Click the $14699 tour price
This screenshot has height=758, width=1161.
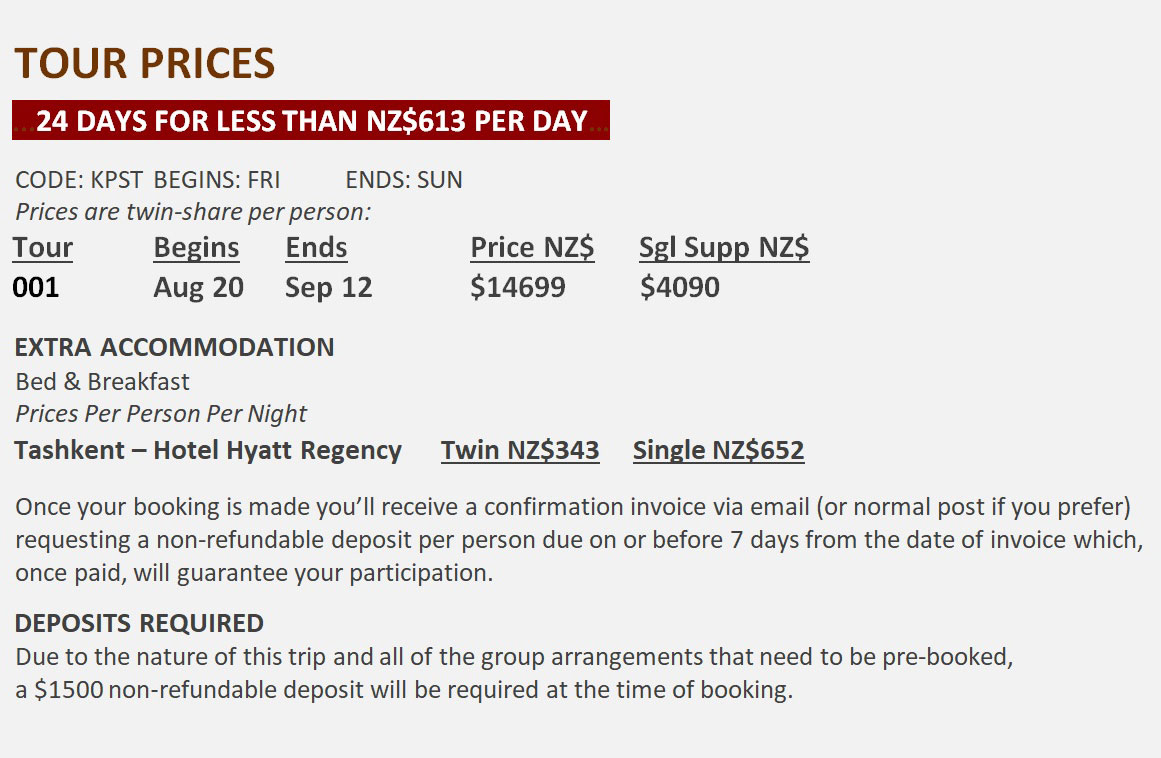coord(518,288)
